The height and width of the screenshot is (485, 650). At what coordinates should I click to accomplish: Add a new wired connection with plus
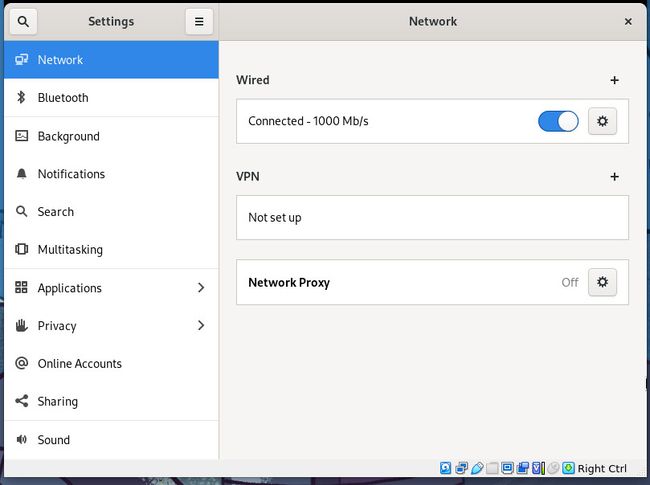[x=614, y=80]
